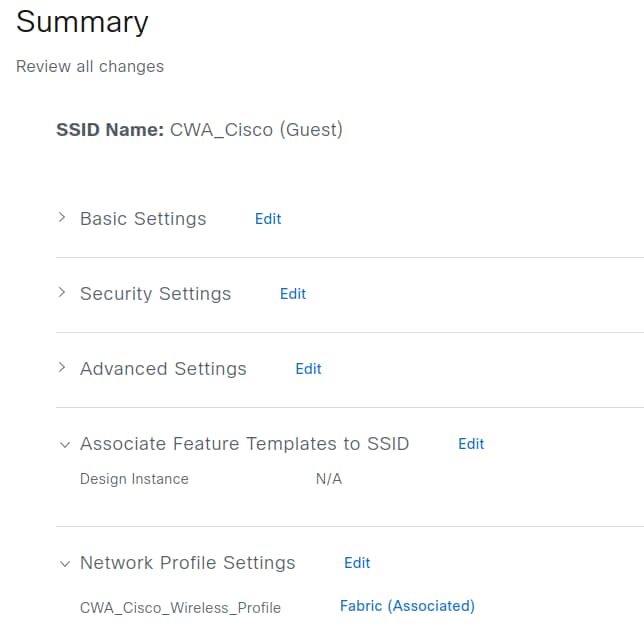Edit the Advanced Settings section
The image size is (644, 640).
click(x=308, y=369)
